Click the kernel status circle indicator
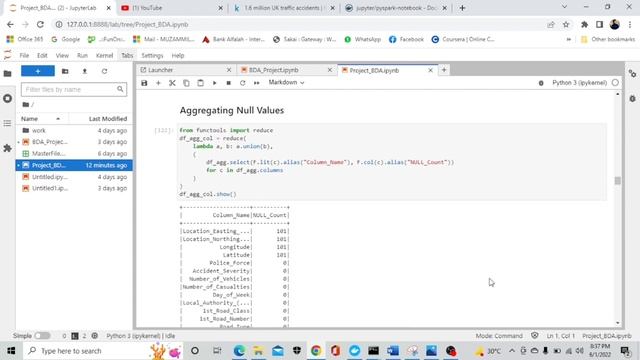Screen dimensions: 640x360 (615, 82)
